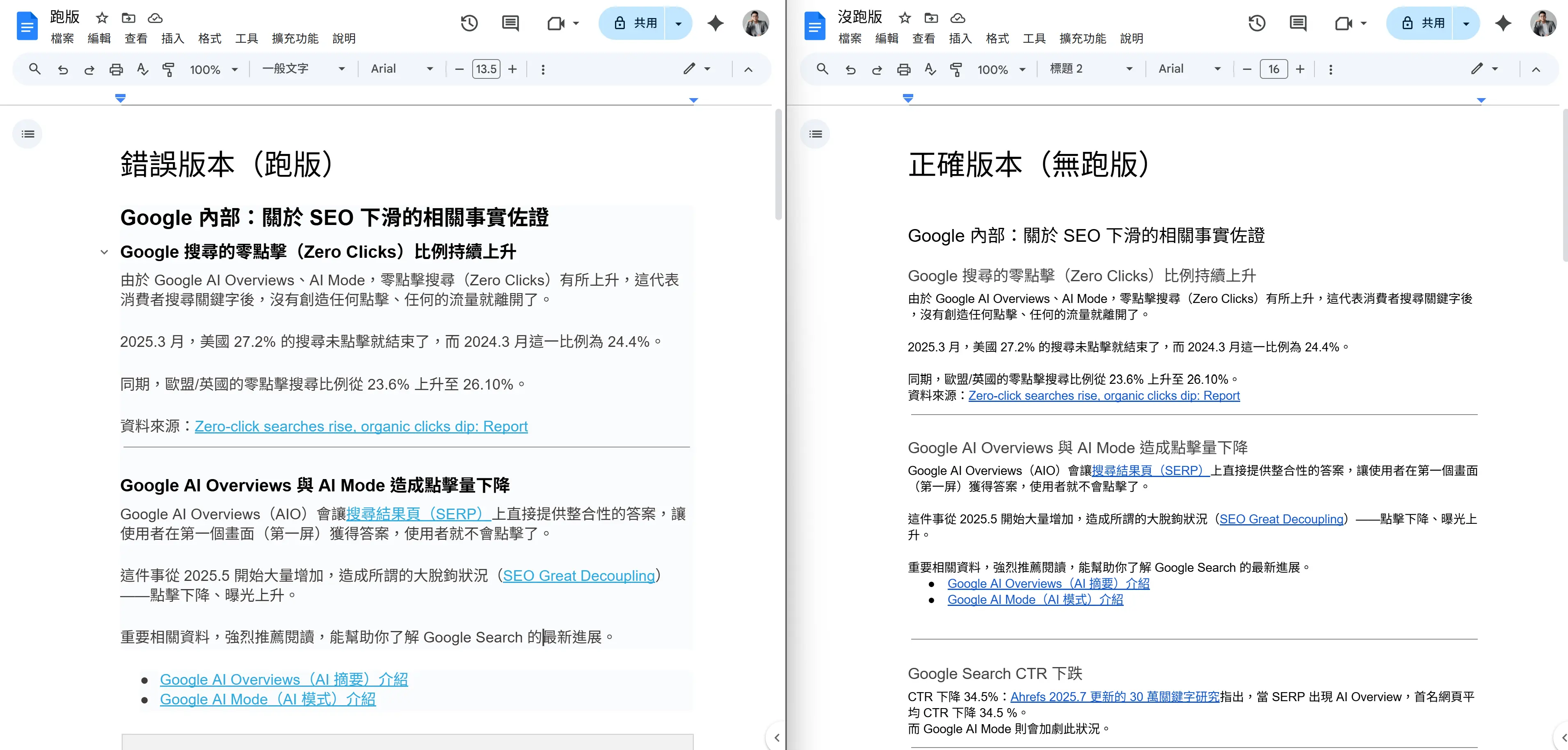The height and width of the screenshot is (750, 1568).
Task: Open 格式 menu in right document
Action: (997, 39)
